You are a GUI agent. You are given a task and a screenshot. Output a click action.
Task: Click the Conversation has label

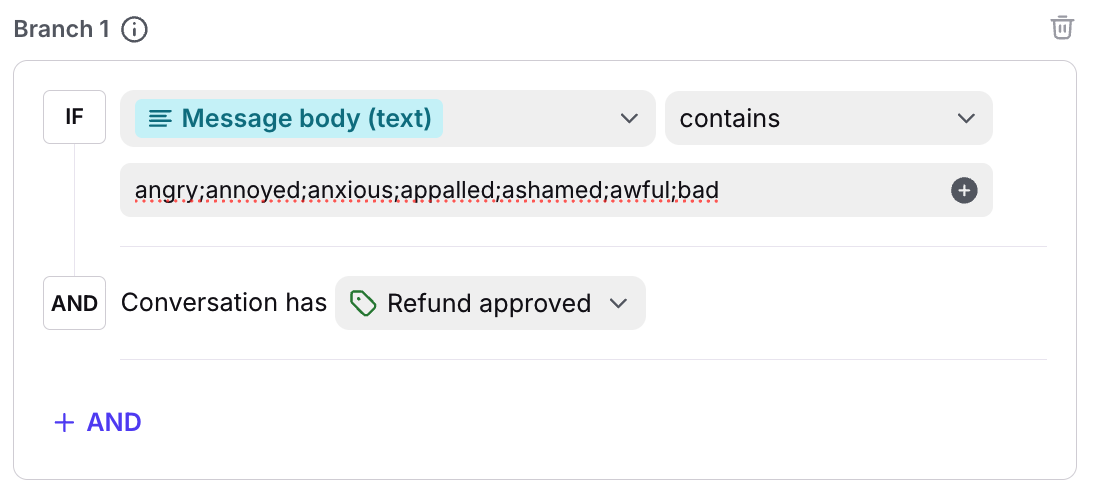pyautogui.click(x=224, y=303)
